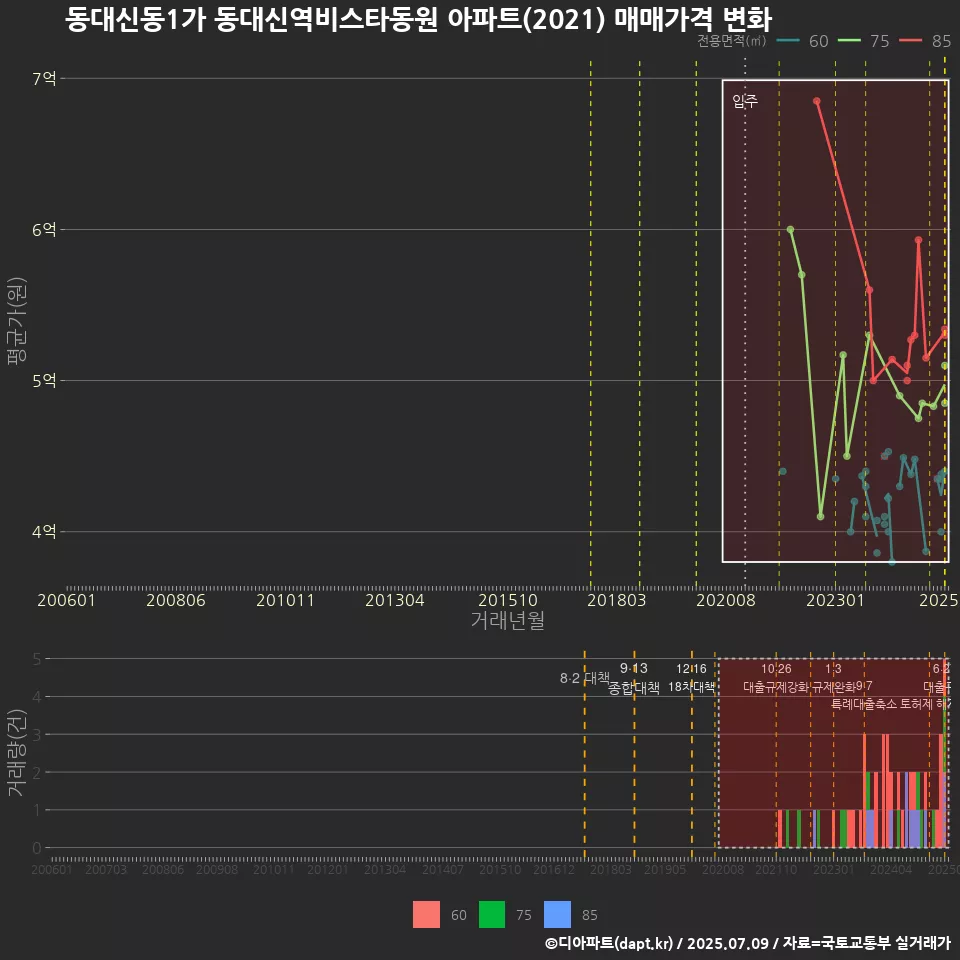Click the '거래년월' x-axis title
The width and height of the screenshot is (960, 960).
(x=508, y=620)
